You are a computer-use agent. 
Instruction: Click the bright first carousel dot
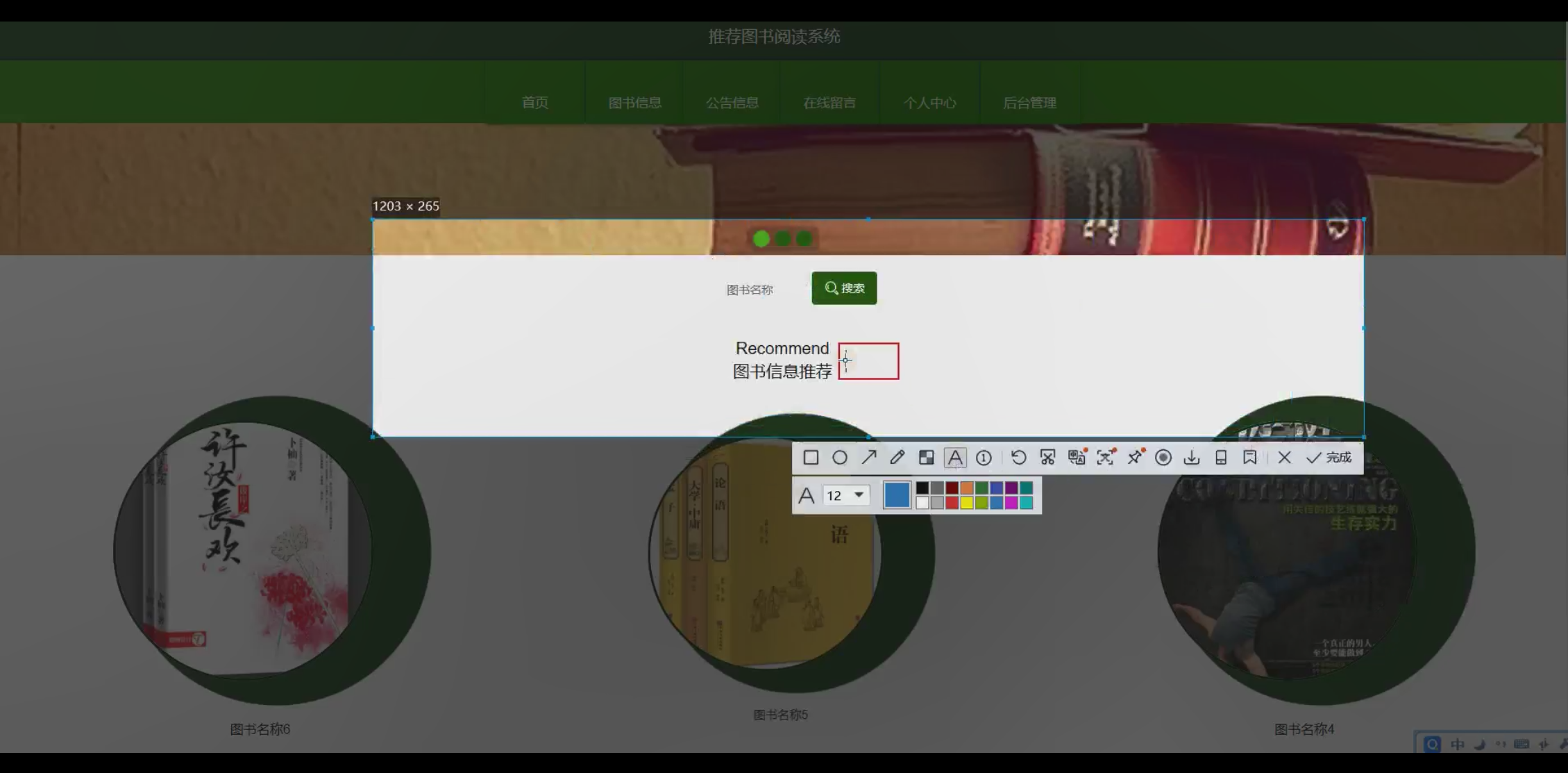tap(761, 239)
